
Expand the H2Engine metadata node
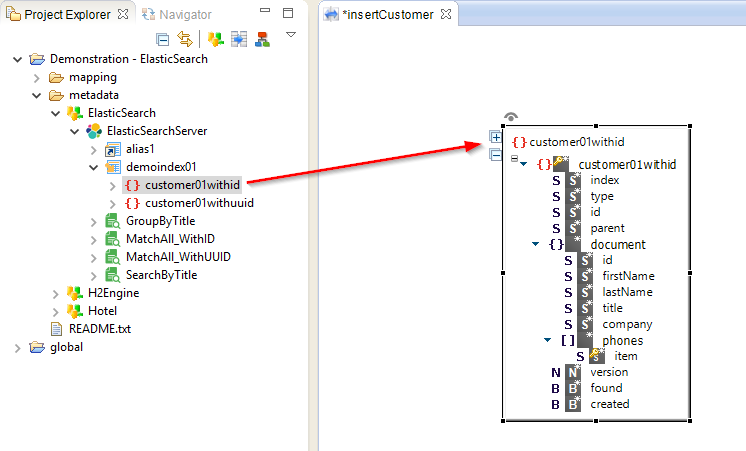click(56, 293)
